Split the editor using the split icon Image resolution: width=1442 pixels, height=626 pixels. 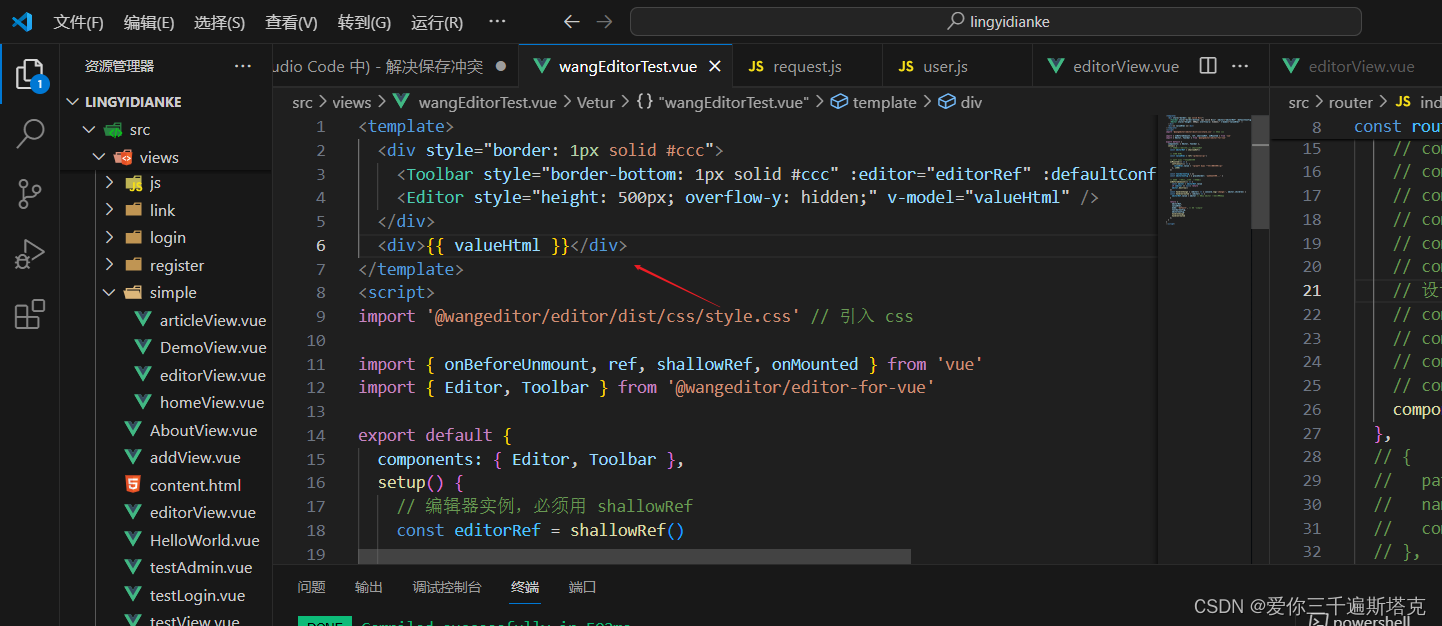click(x=1207, y=65)
